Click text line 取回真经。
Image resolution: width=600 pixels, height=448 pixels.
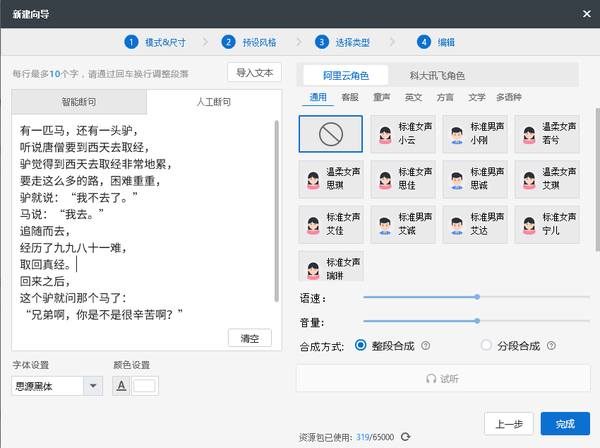(45, 265)
